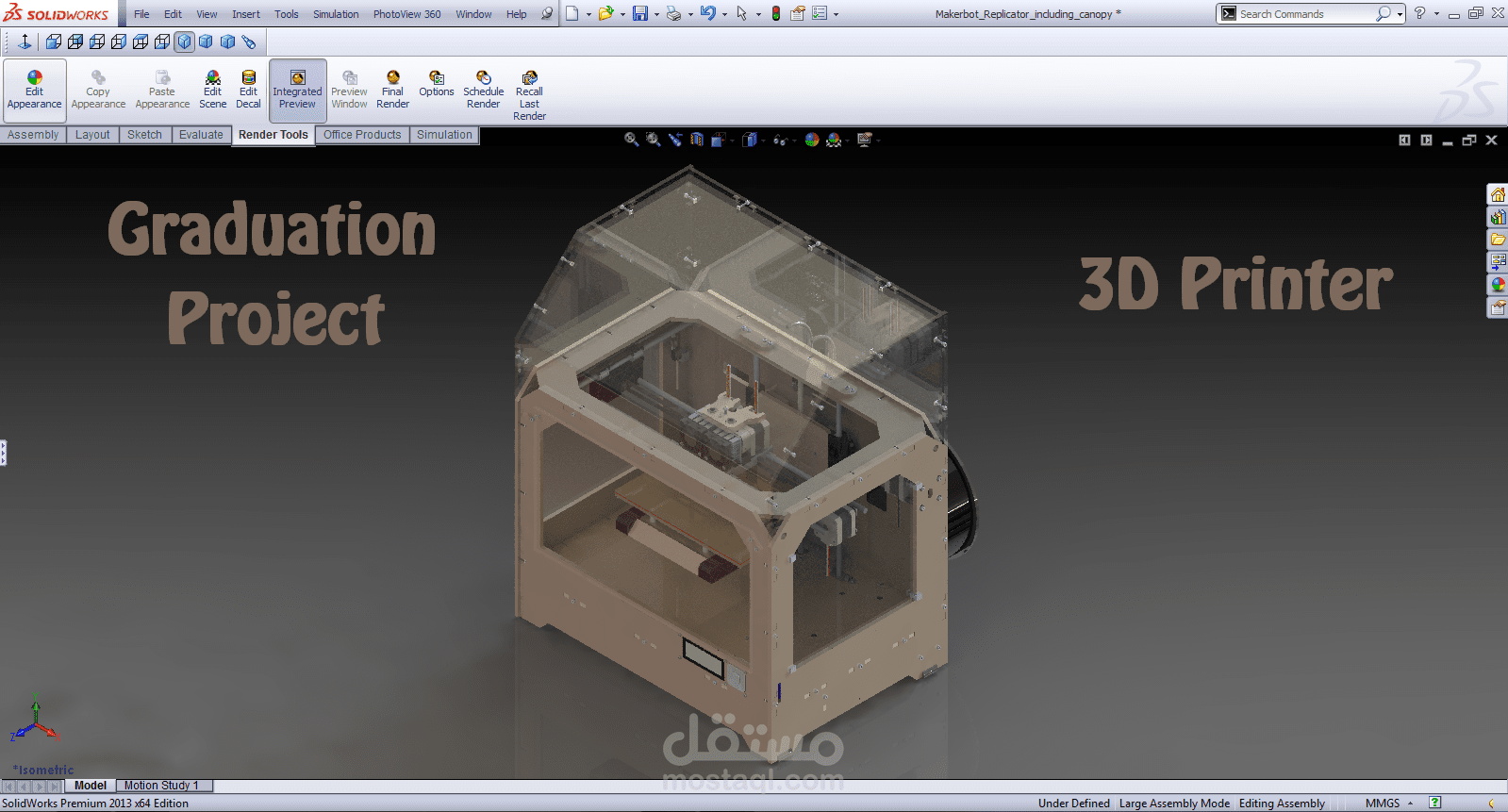This screenshot has width=1508, height=812.
Task: Click the Normal To view icon
Action: tap(25, 41)
